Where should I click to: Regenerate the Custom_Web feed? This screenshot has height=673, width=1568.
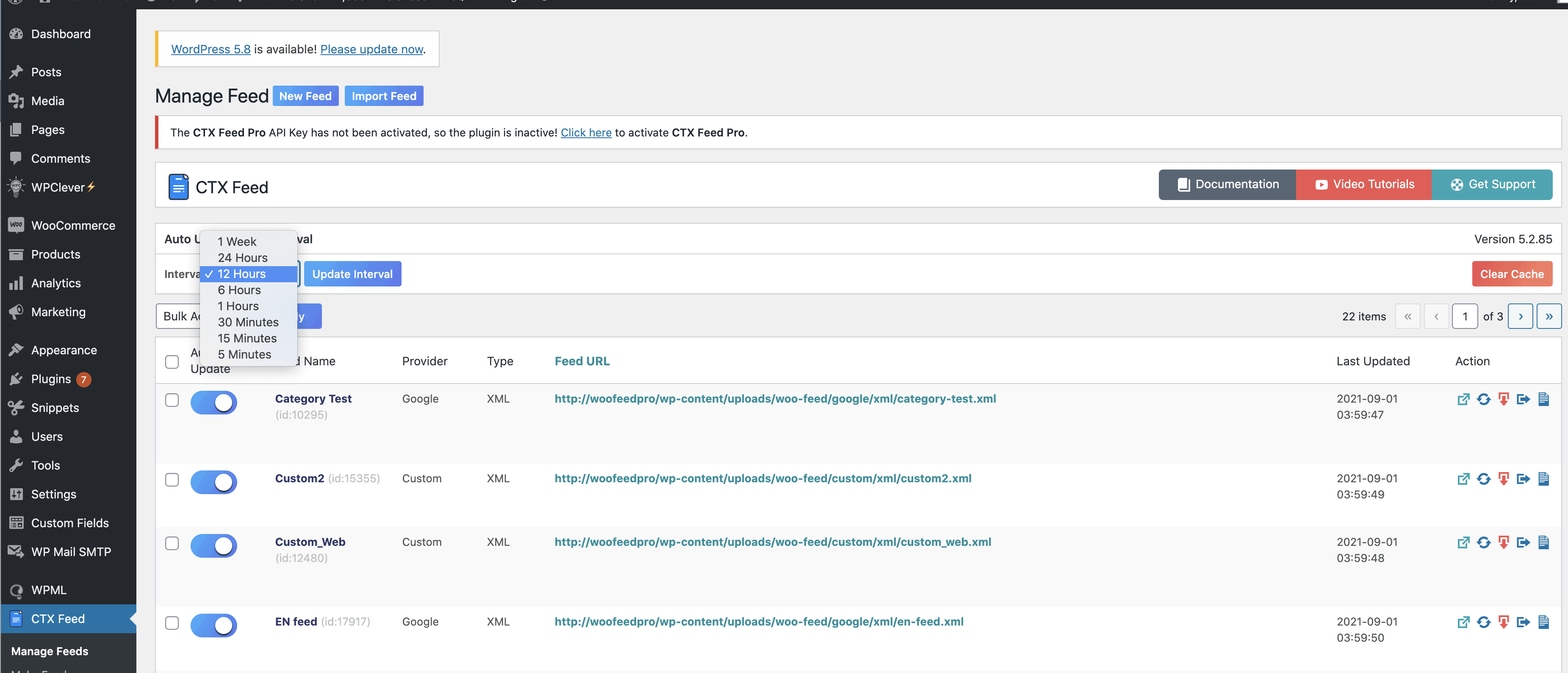click(1483, 542)
